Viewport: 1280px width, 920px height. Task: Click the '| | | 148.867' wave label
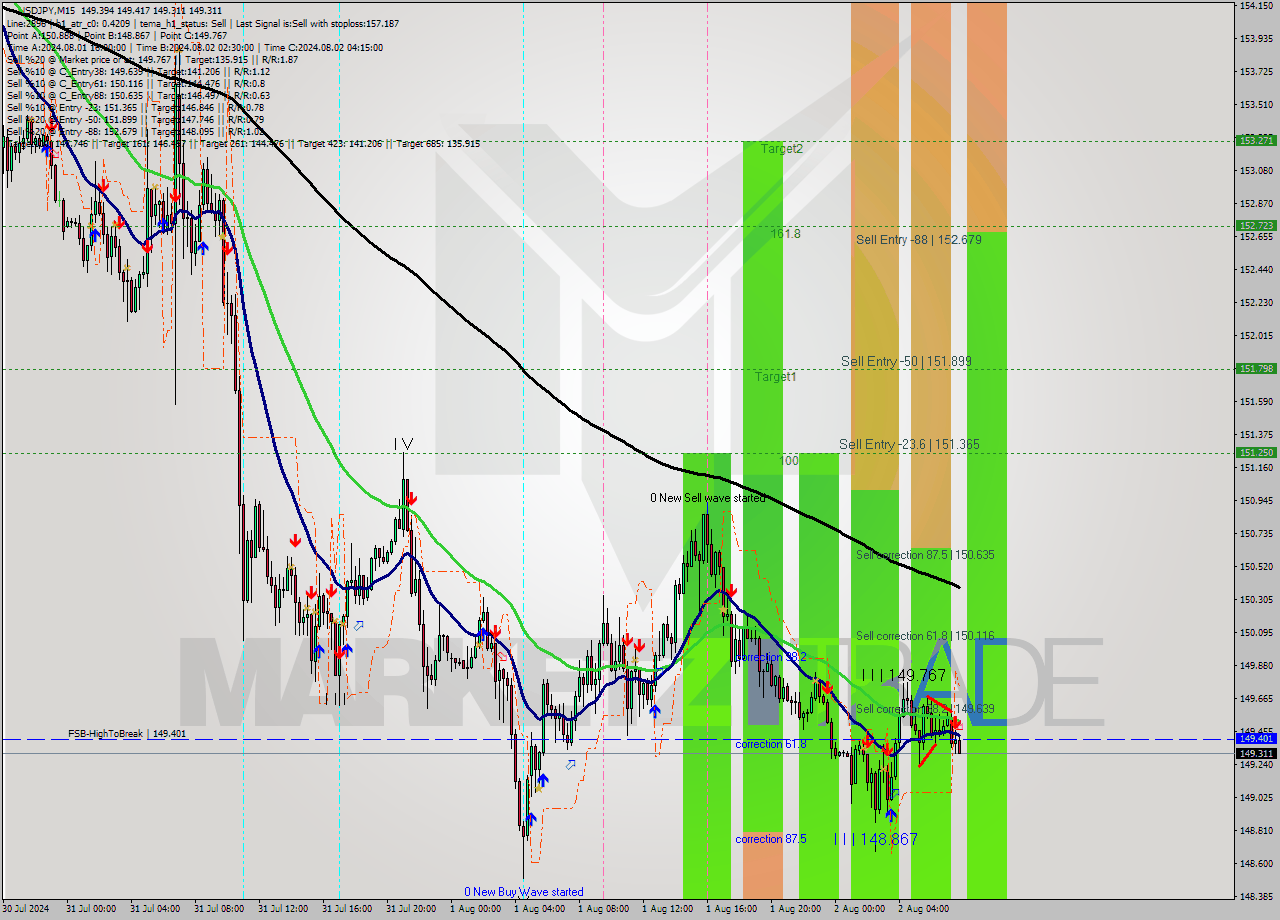(875, 839)
